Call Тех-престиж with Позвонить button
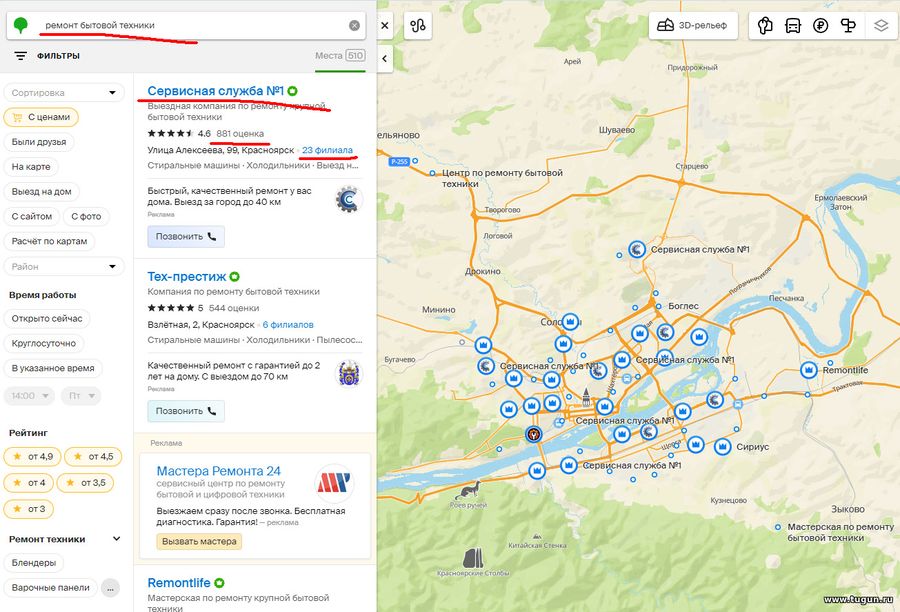 186,411
